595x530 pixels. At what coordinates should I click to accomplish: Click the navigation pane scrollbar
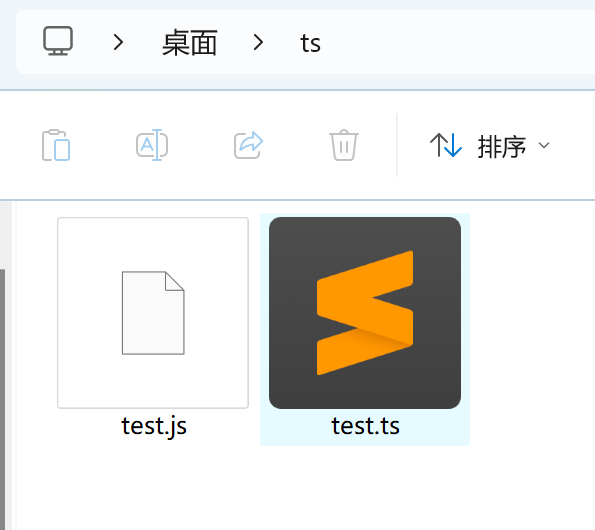(2, 398)
